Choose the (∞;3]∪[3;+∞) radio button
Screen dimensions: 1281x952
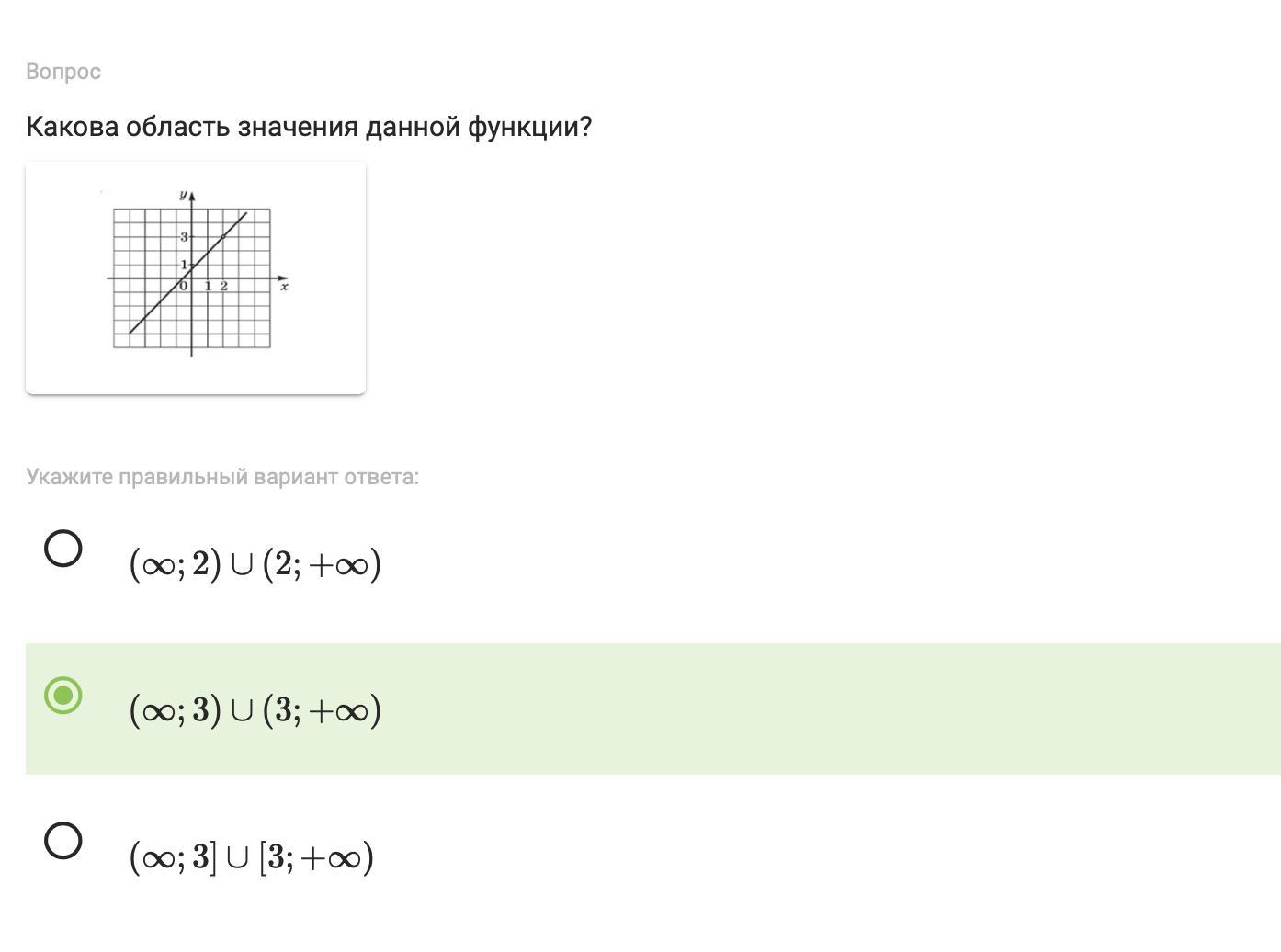(63, 840)
